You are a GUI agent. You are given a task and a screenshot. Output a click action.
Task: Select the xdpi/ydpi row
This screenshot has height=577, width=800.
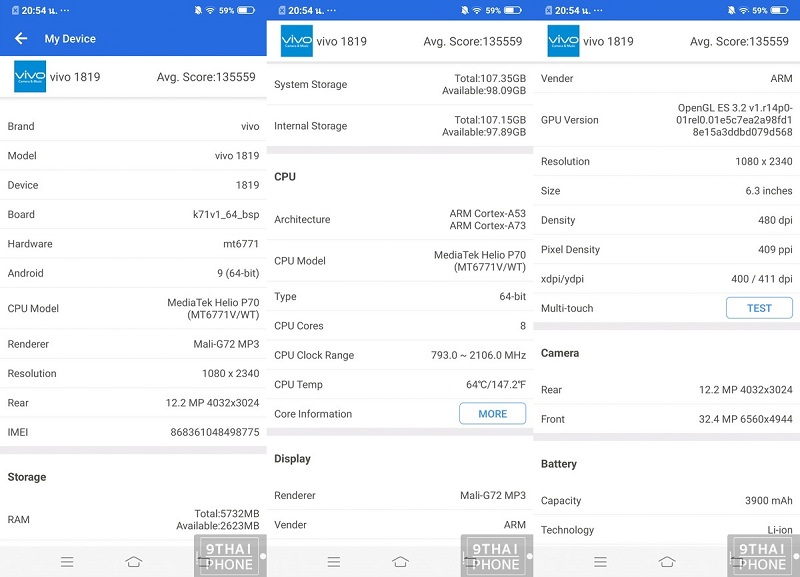(667, 279)
